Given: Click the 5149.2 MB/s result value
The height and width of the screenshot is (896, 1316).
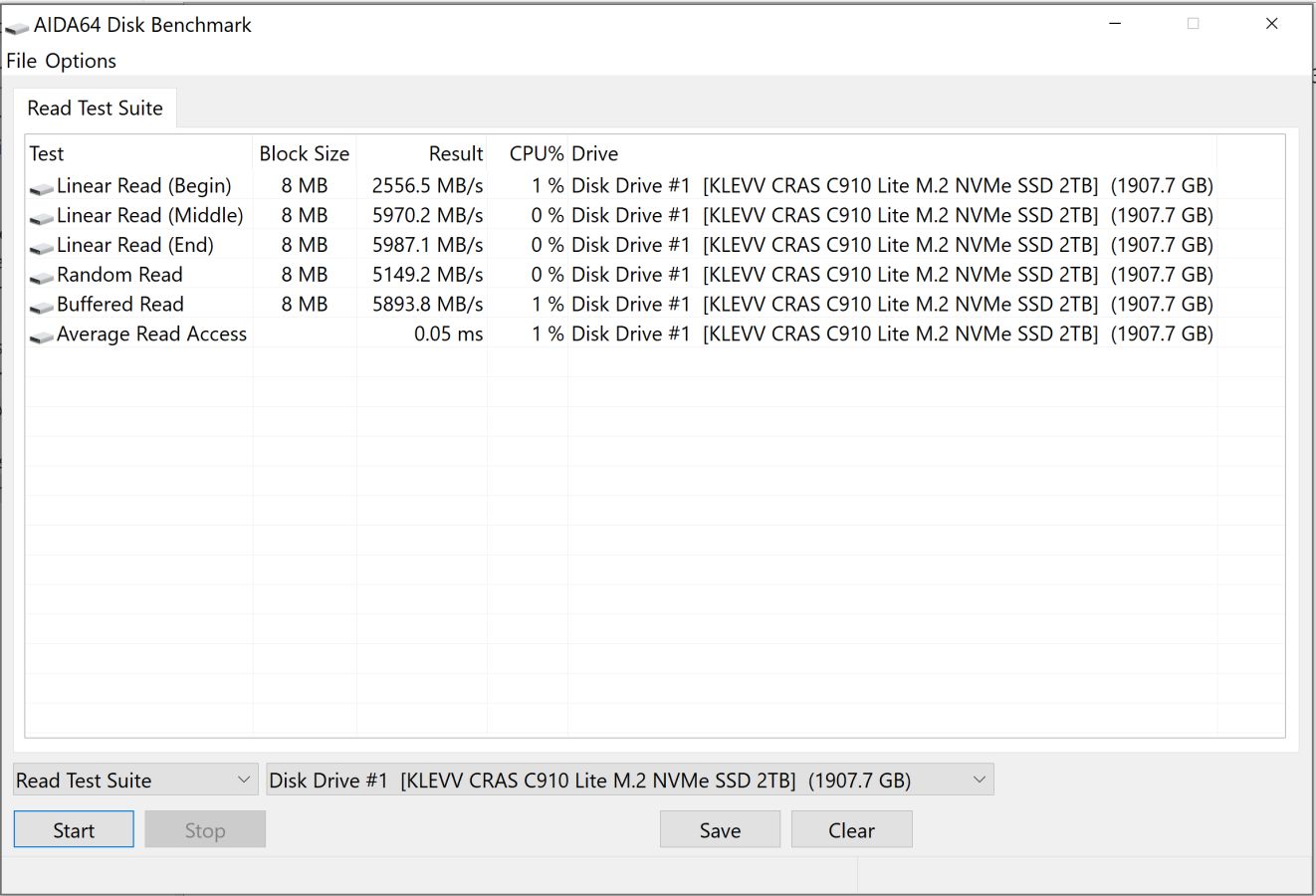Looking at the screenshot, I should [x=428, y=275].
